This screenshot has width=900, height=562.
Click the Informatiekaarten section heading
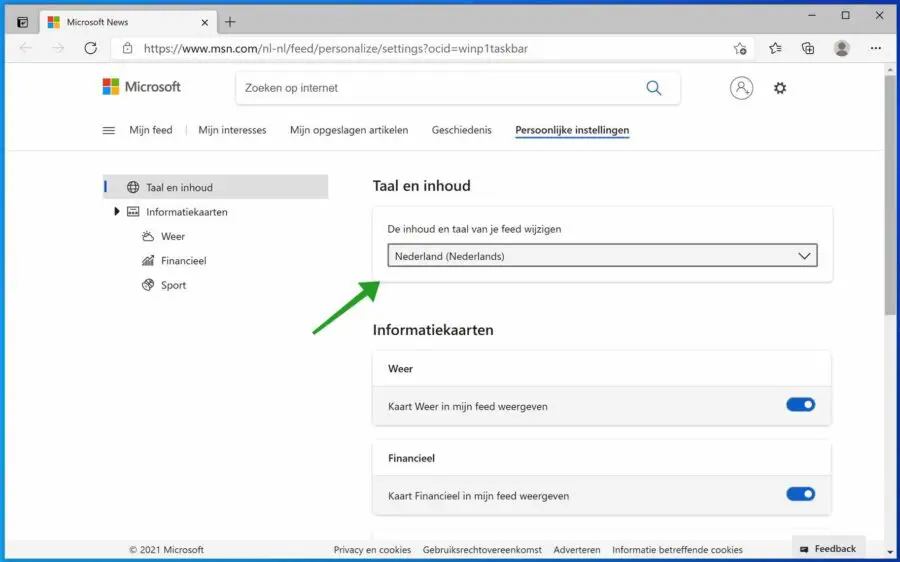click(x=433, y=330)
